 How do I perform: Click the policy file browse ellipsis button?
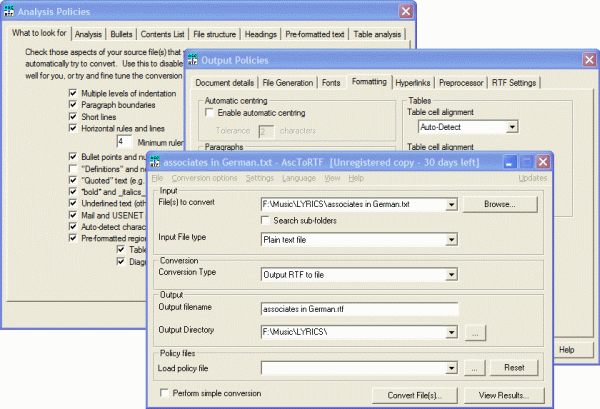pos(478,368)
